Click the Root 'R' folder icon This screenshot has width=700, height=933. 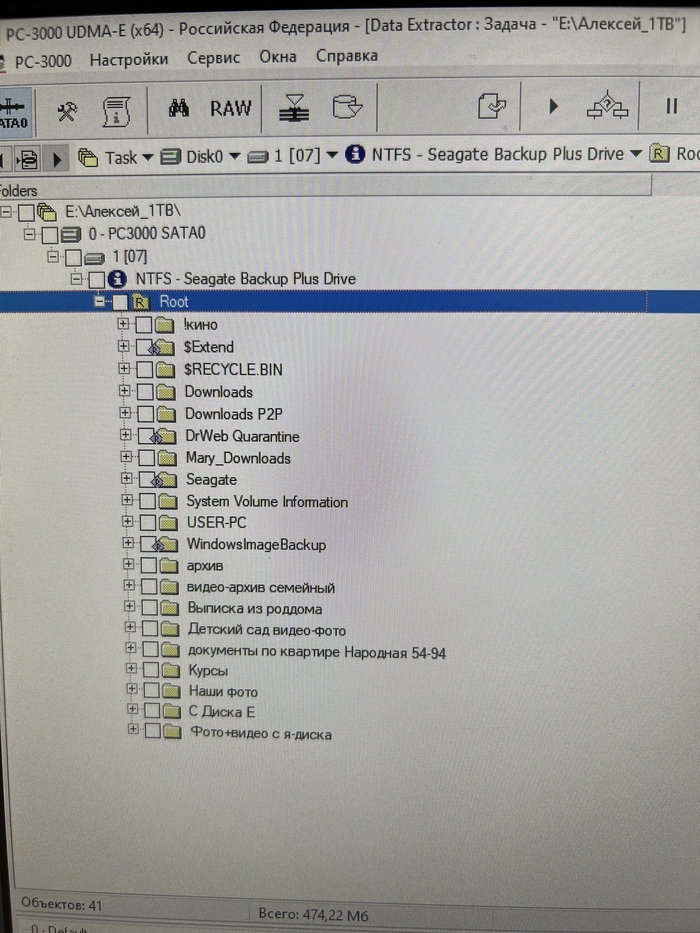point(140,302)
